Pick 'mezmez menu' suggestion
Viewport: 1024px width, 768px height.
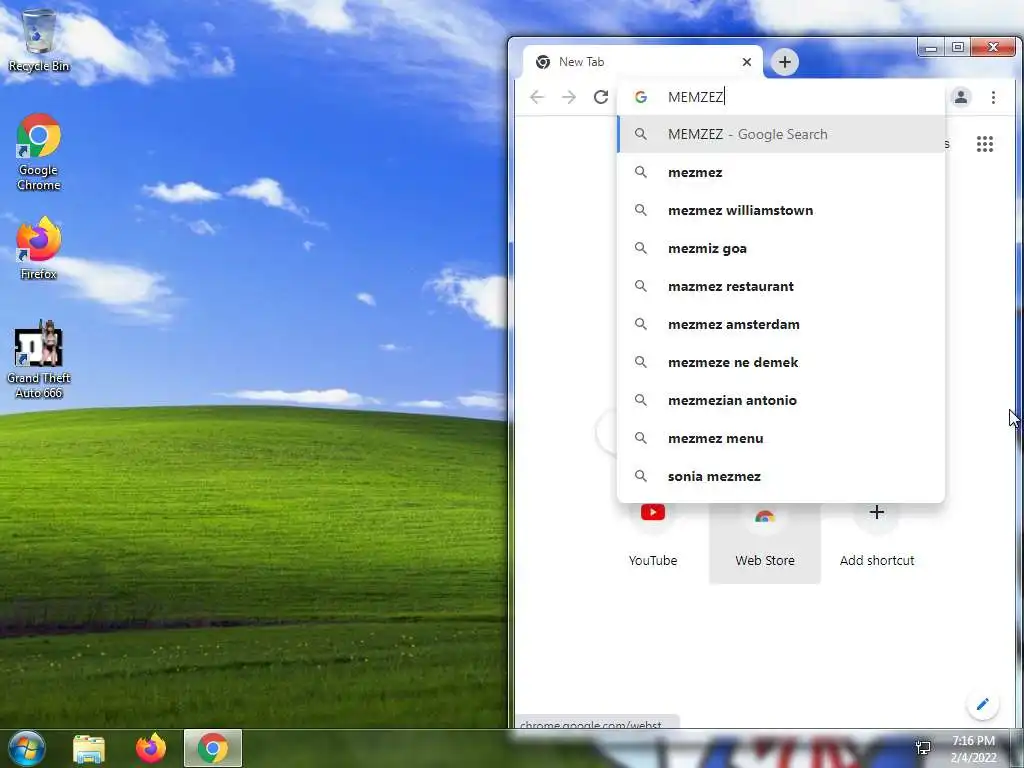click(x=780, y=438)
